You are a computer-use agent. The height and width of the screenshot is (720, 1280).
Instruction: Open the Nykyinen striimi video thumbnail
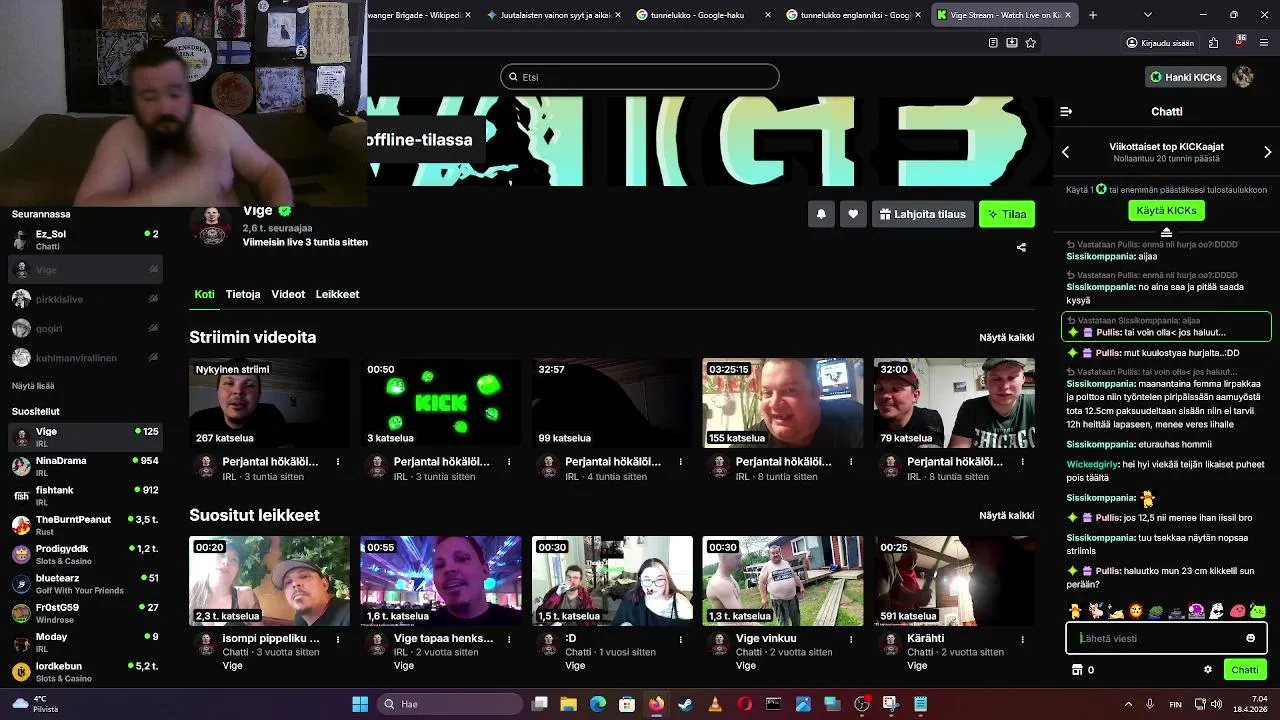tap(269, 403)
